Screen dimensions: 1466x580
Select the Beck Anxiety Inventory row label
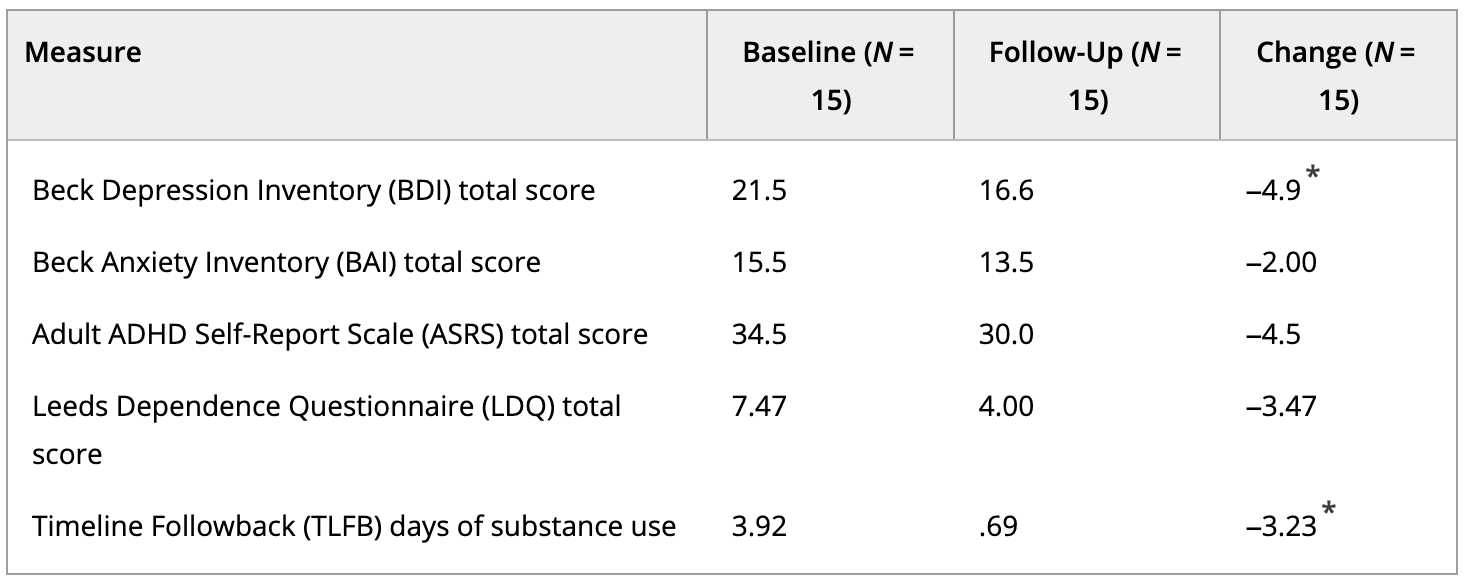[286, 262]
